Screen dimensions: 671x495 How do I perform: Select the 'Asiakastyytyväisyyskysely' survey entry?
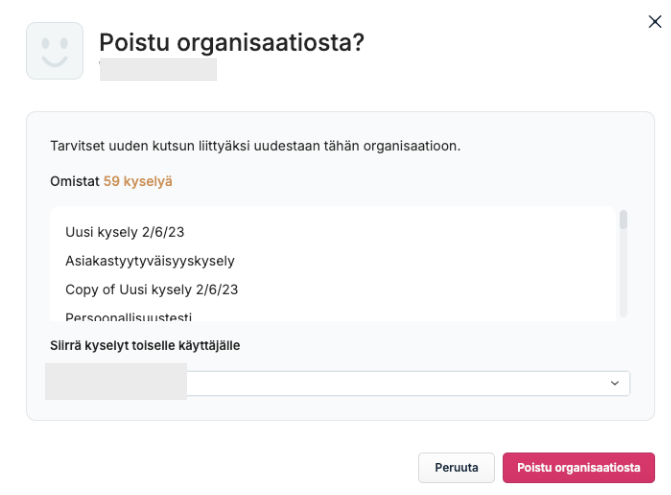click(x=150, y=261)
